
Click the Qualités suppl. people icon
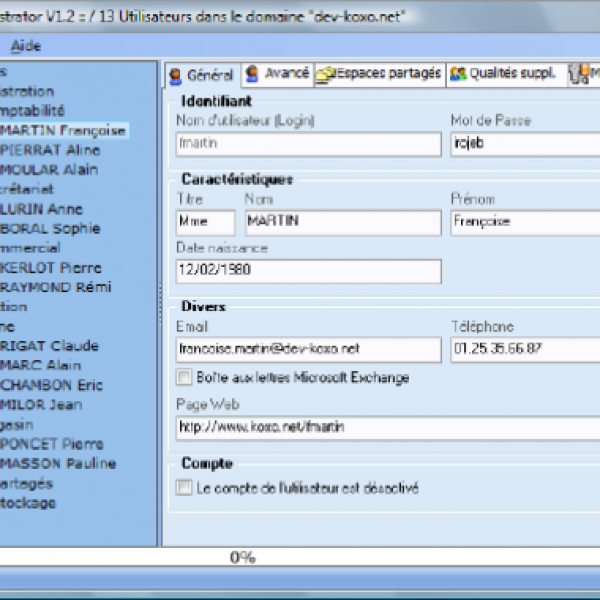tap(458, 73)
